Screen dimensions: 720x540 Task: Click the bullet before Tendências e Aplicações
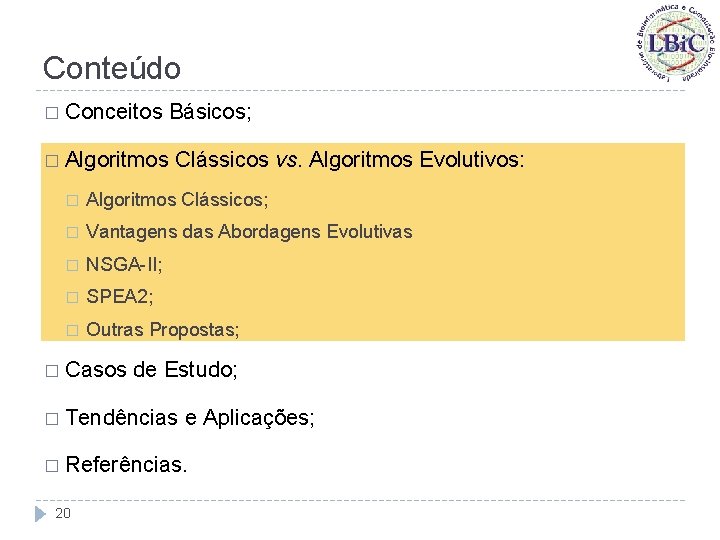coord(51,418)
